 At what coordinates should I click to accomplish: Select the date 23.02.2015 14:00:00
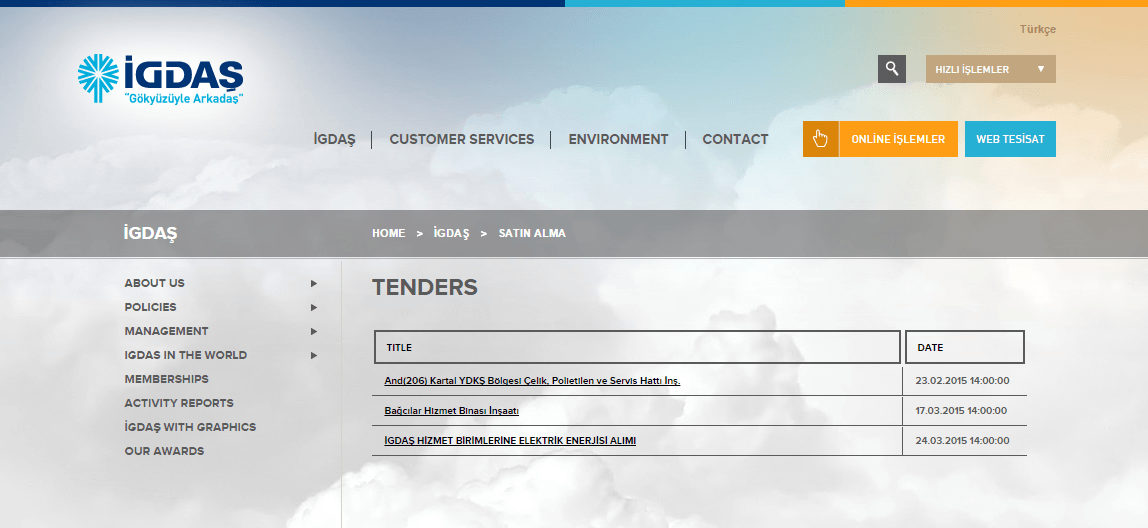click(962, 381)
